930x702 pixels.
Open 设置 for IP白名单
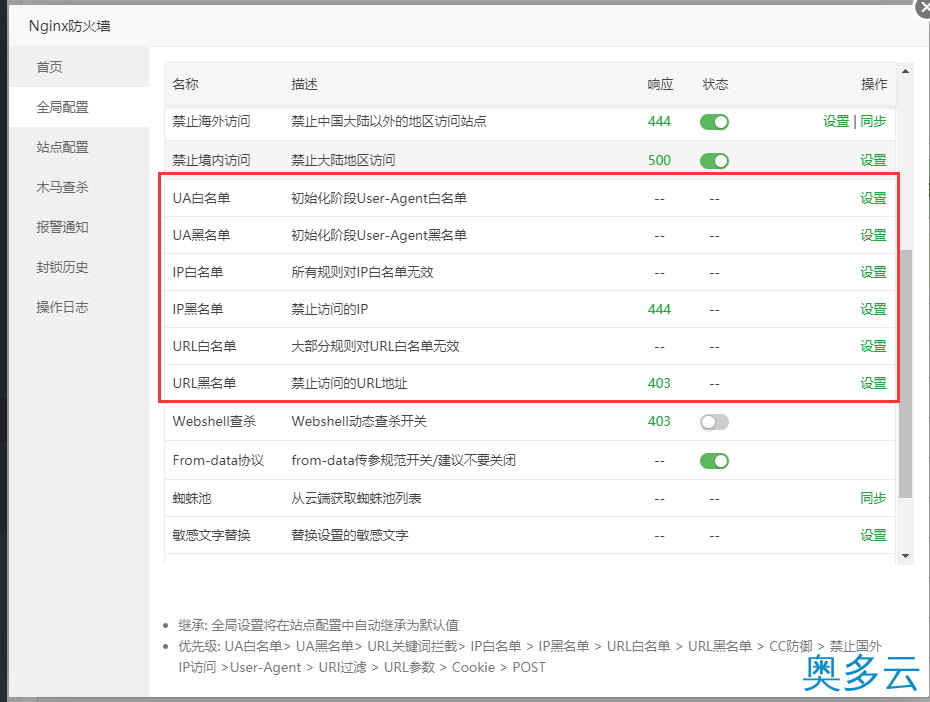tap(873, 272)
